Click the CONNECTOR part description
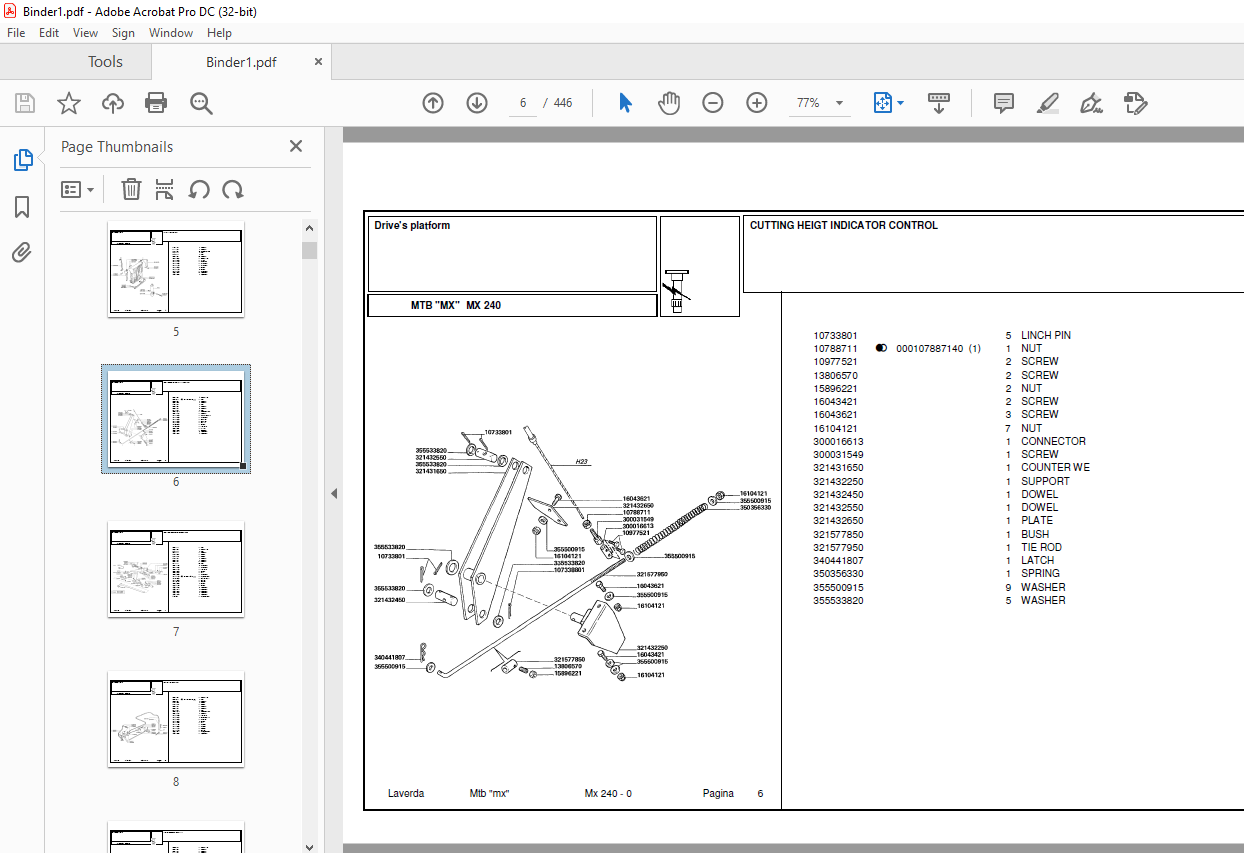The width and height of the screenshot is (1244, 853). point(1053,441)
